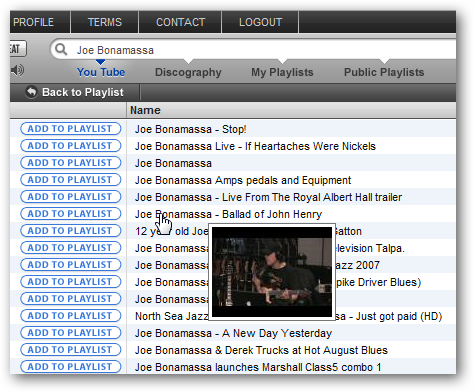Select 'Joe Bonamassa & Derek Trucks at Hot August Blues'
Screen dimensions: 474x392
(261, 350)
